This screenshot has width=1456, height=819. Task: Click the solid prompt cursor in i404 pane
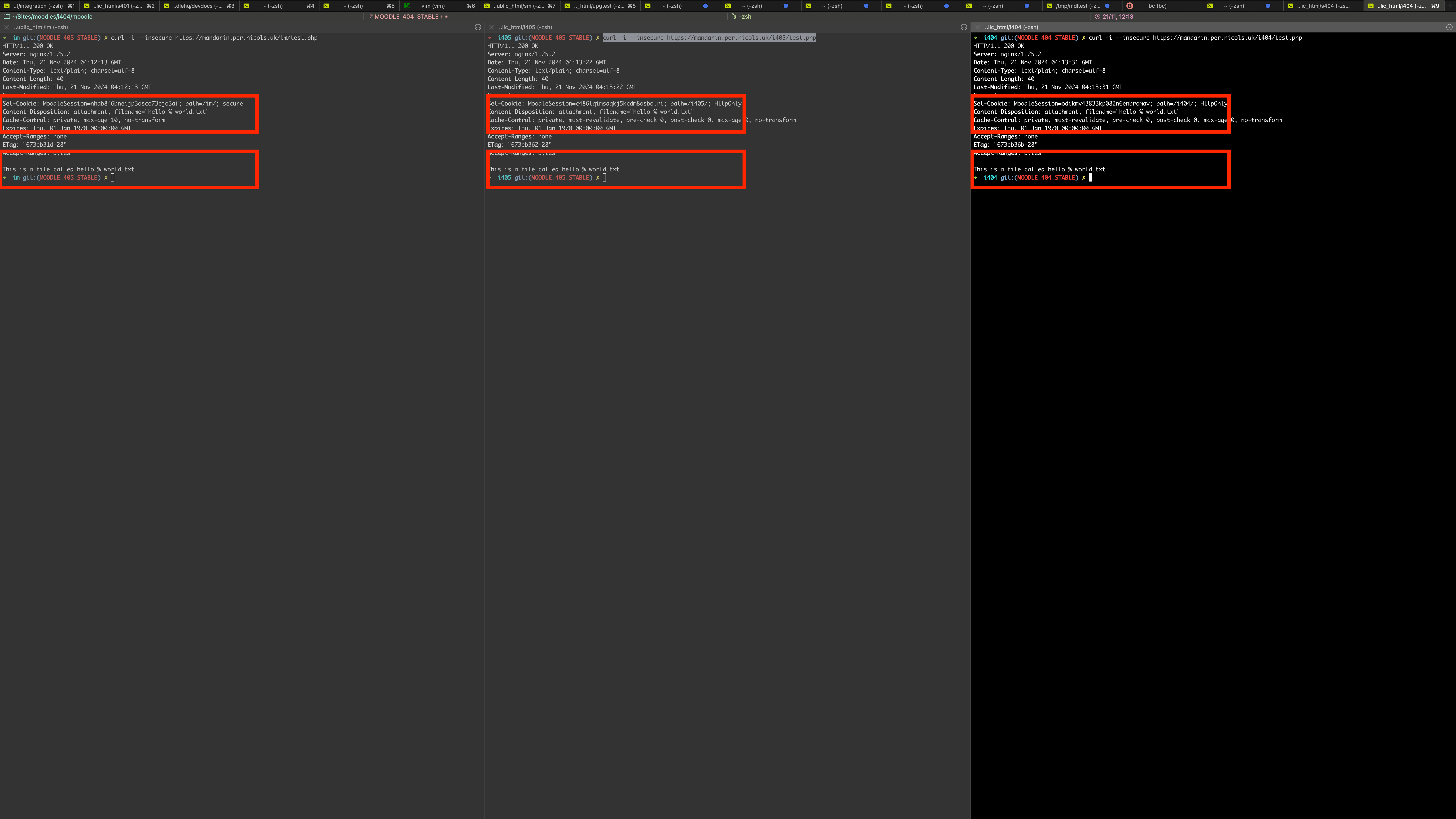coord(1090,177)
